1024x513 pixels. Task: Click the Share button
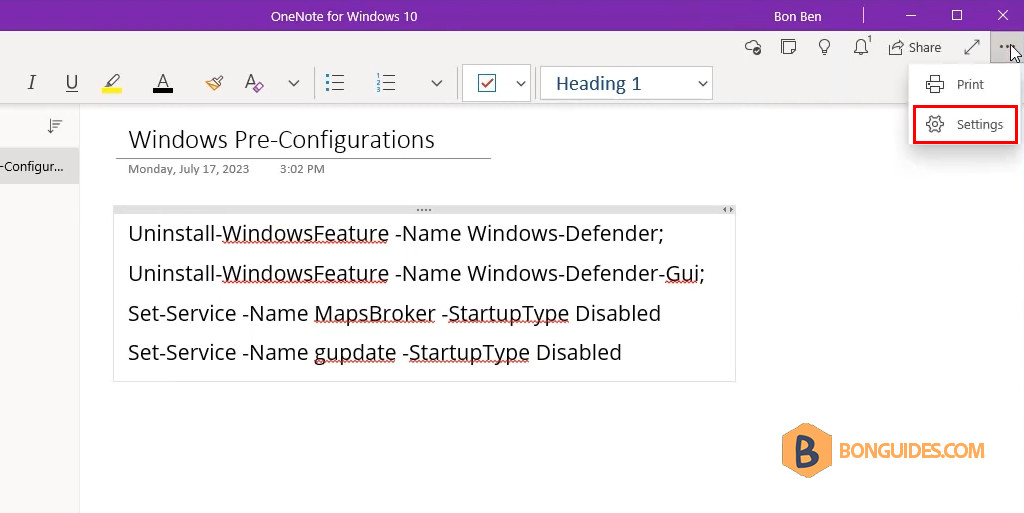click(x=914, y=47)
